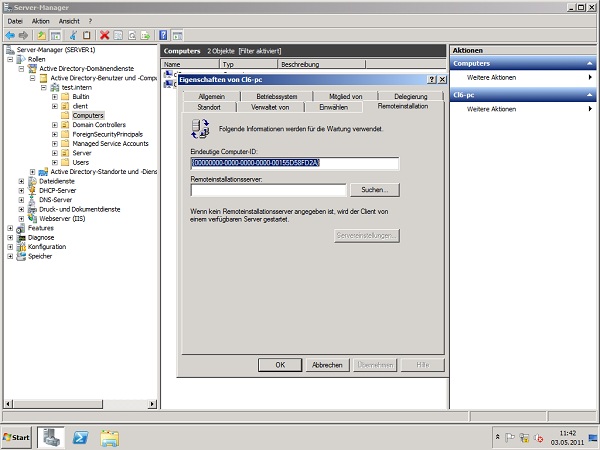Collapse the Cl6-pc section in the Aktionen pane
600x450 pixels.
[590, 95]
